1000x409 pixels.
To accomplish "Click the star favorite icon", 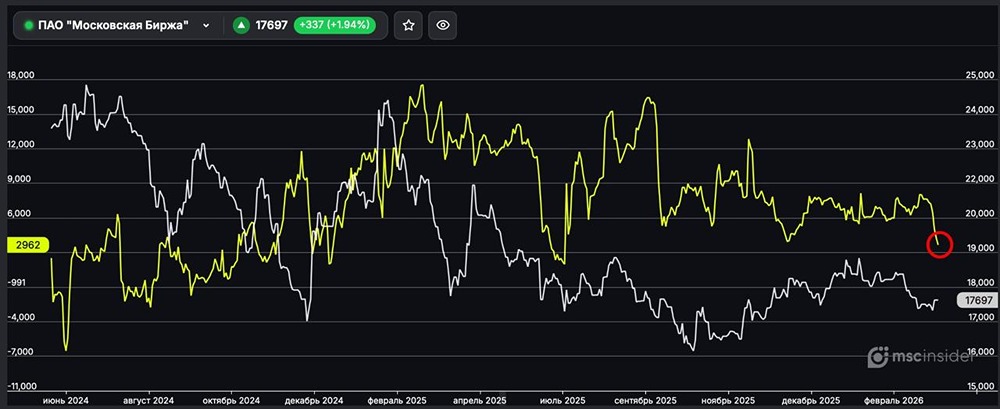I will tap(407, 26).
